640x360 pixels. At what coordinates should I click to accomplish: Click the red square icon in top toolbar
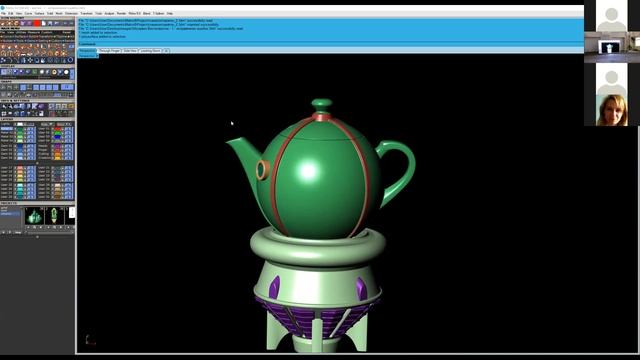point(37,23)
